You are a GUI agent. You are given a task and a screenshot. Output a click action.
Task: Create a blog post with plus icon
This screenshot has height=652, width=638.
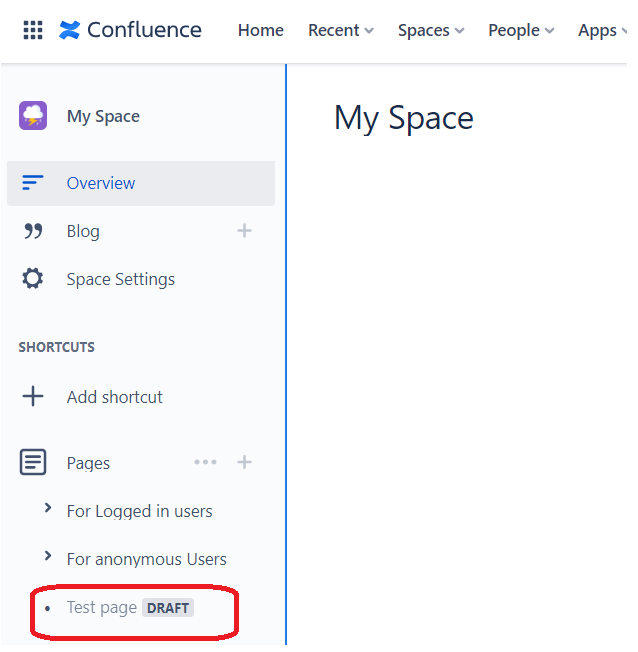(244, 231)
